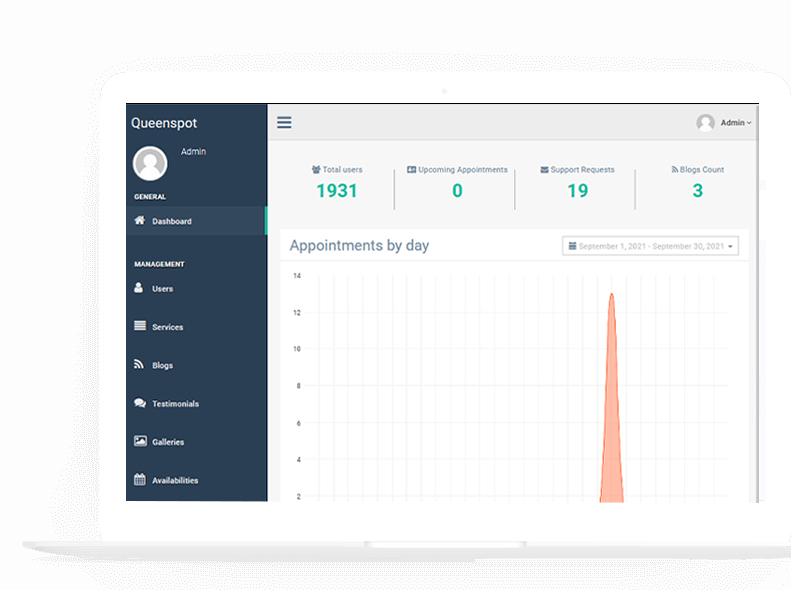Viewport: 791px width, 590px height.
Task: Toggle the hamburger sidebar menu
Action: [284, 123]
